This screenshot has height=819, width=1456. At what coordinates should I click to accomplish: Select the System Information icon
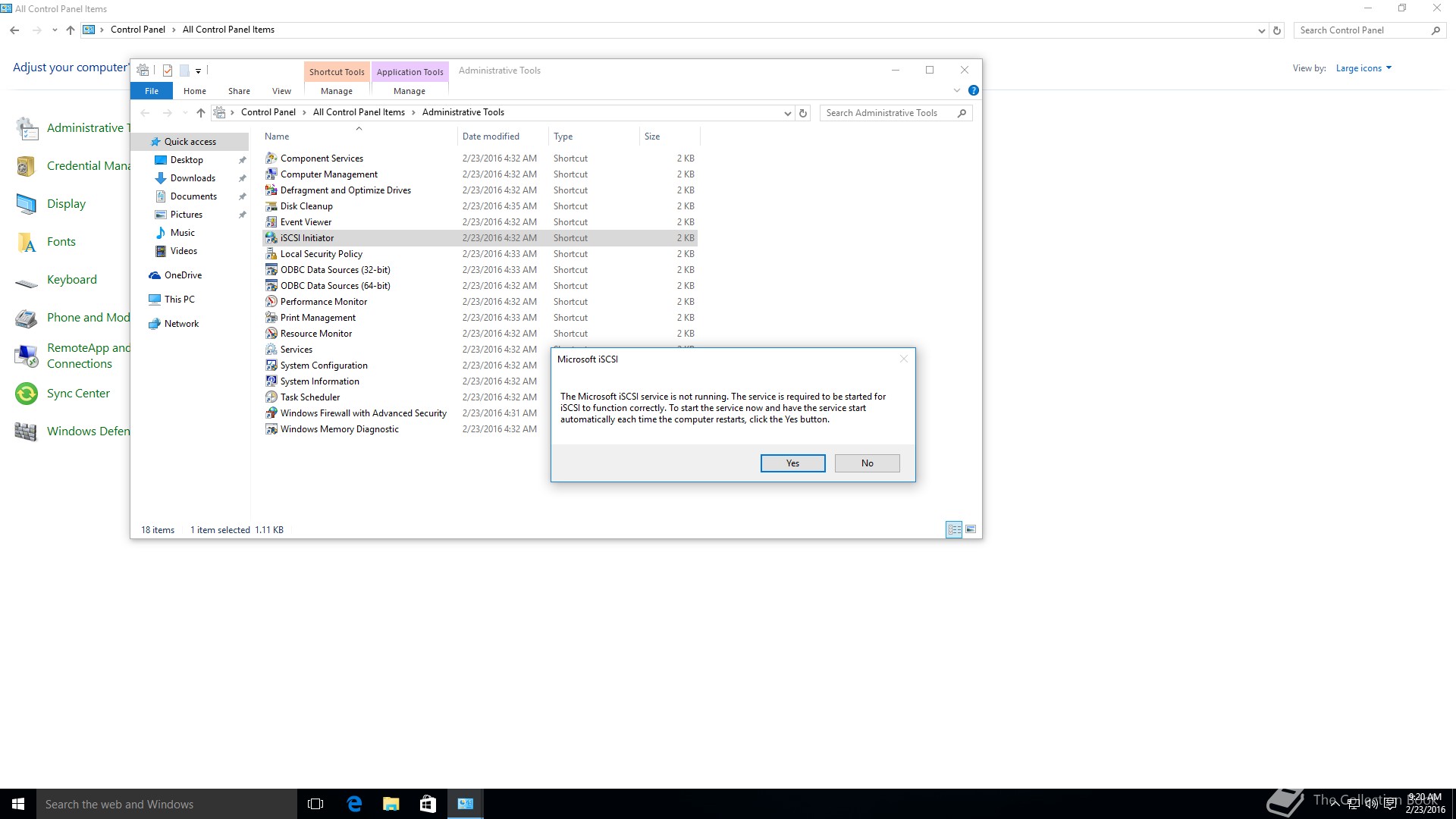tap(271, 381)
